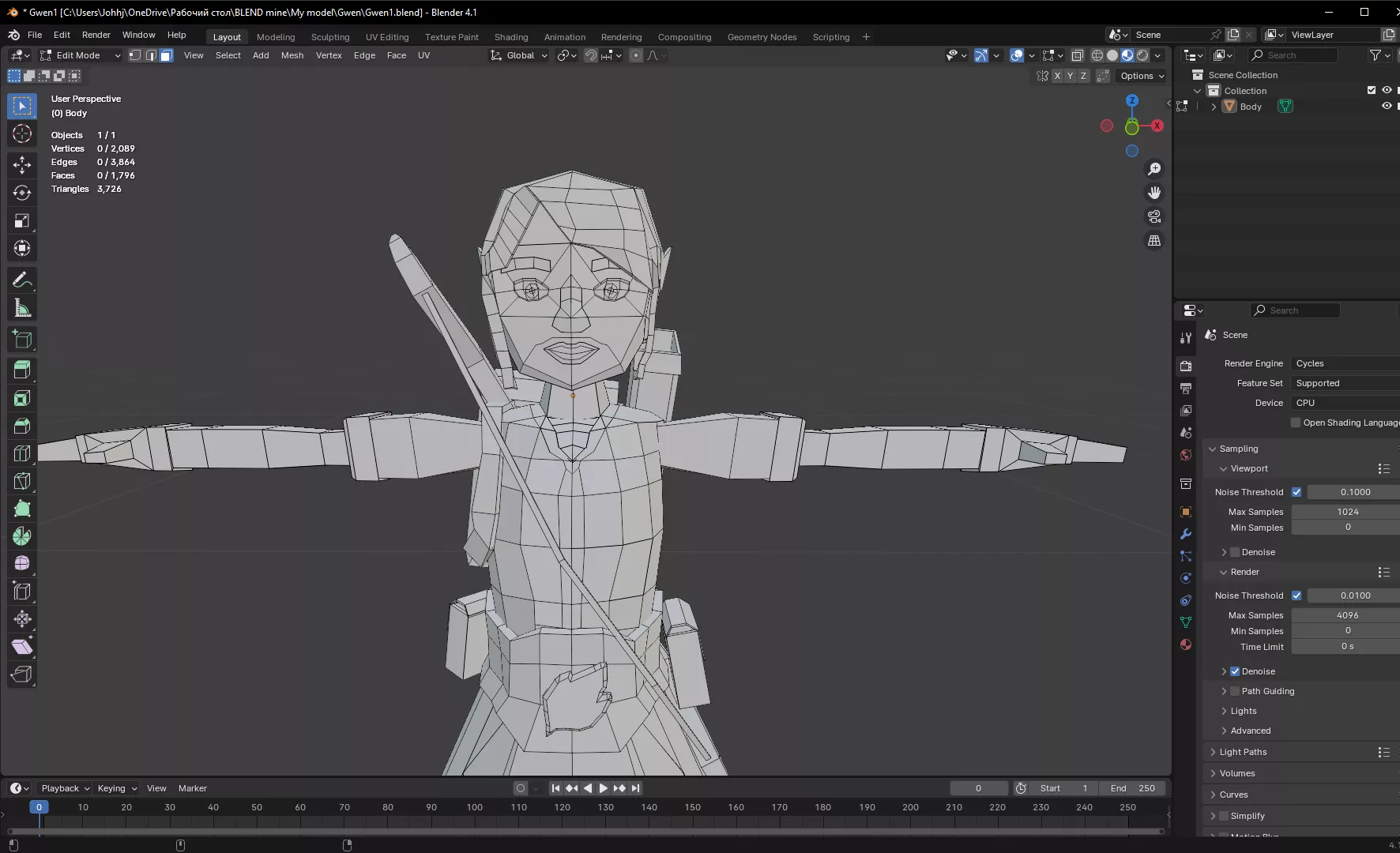Activate the Move tool
The image size is (1400, 853).
pyautogui.click(x=22, y=165)
